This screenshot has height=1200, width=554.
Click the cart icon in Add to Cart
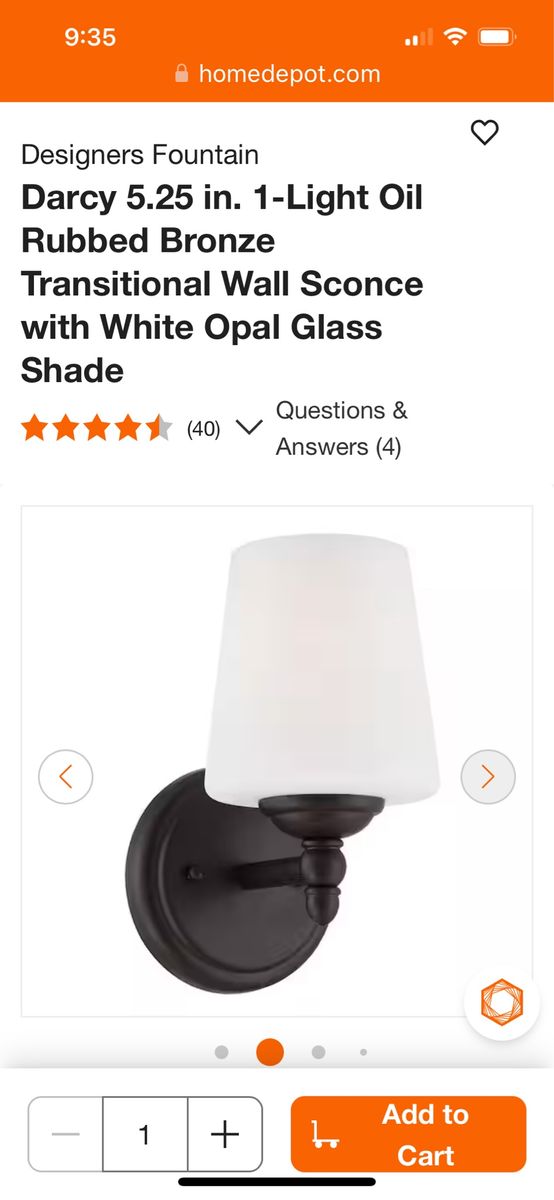325,1134
